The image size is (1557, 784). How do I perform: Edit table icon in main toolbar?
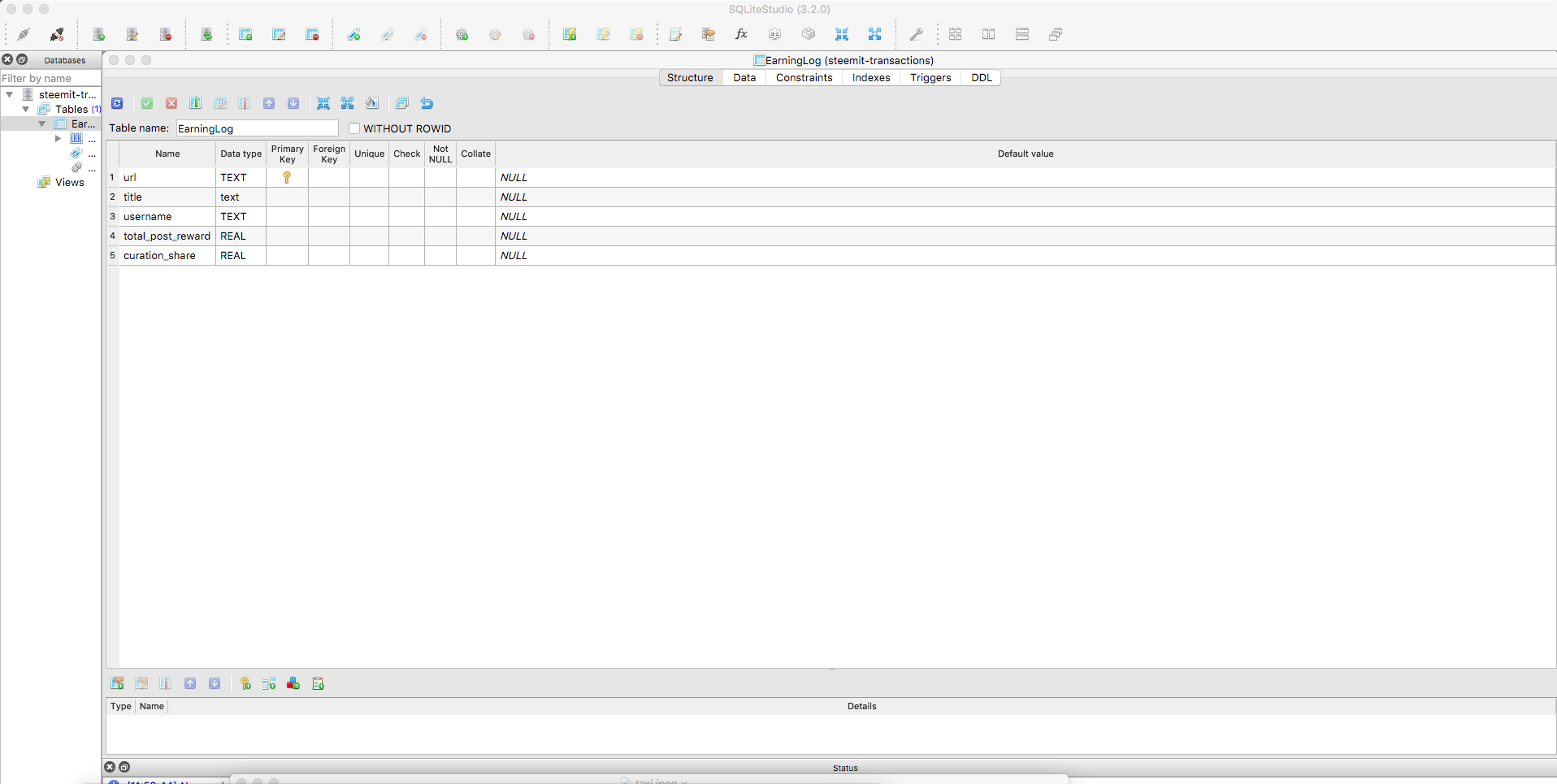point(279,34)
